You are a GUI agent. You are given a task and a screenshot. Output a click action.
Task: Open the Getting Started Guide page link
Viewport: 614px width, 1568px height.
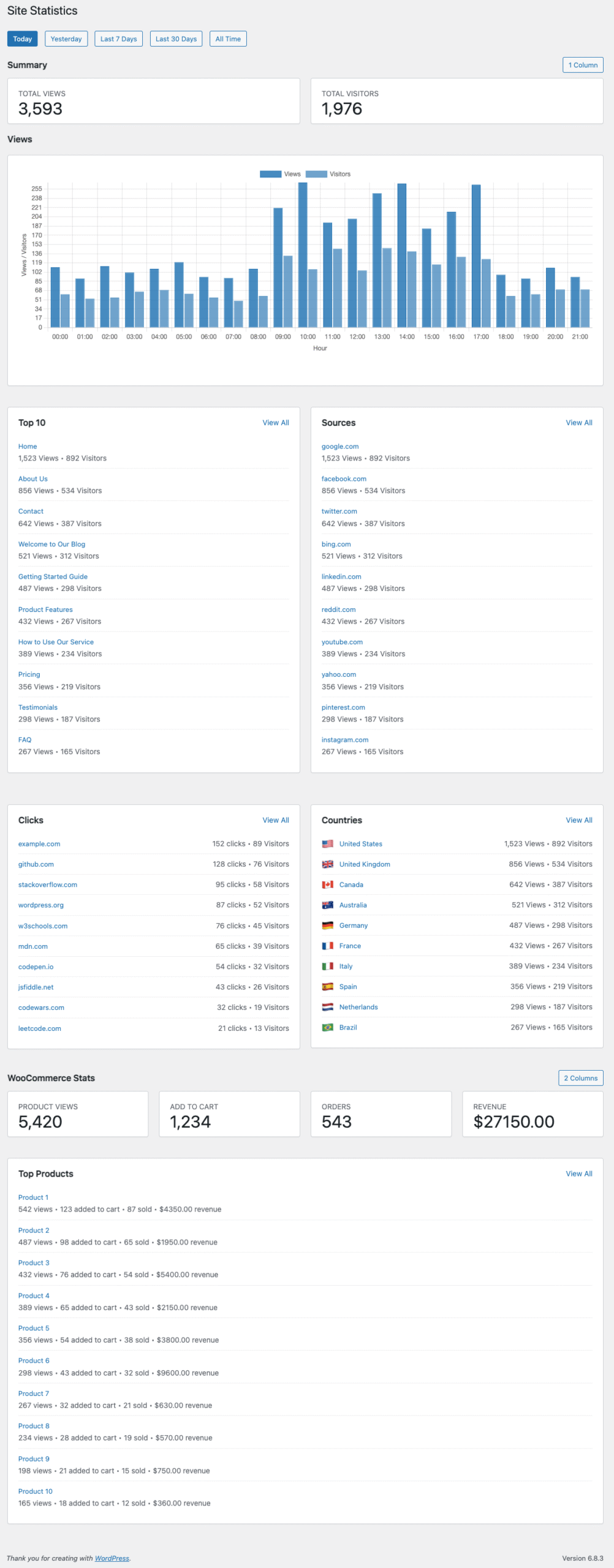(x=53, y=576)
